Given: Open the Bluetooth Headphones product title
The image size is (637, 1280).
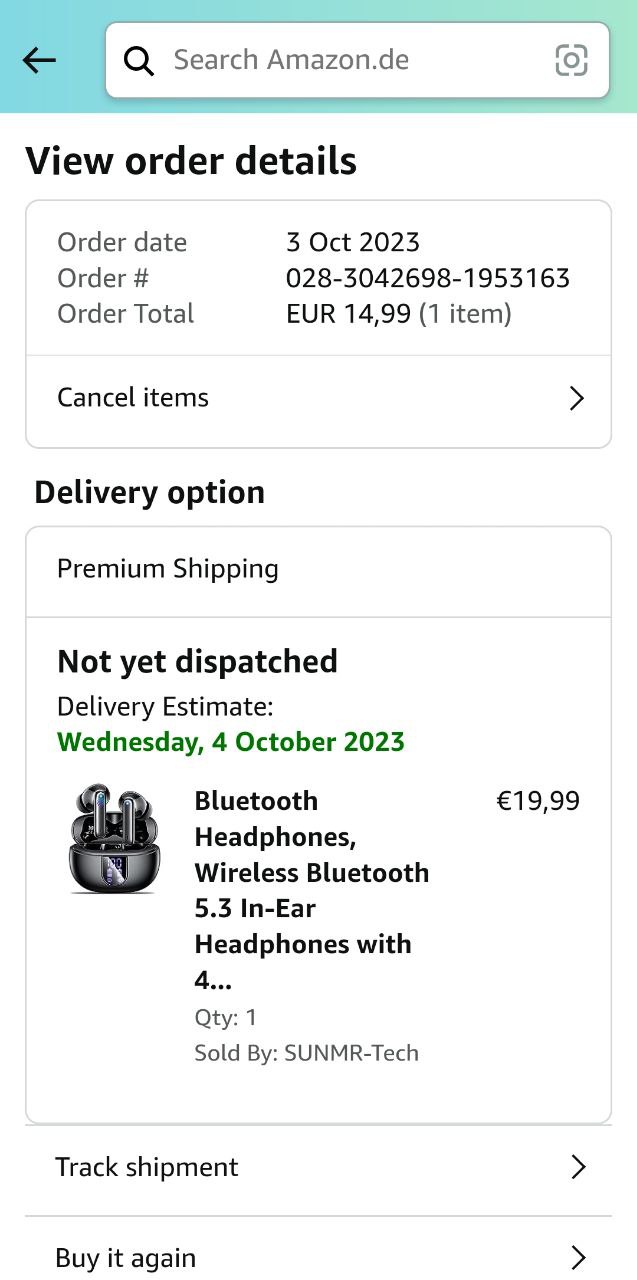Looking at the screenshot, I should coord(311,890).
